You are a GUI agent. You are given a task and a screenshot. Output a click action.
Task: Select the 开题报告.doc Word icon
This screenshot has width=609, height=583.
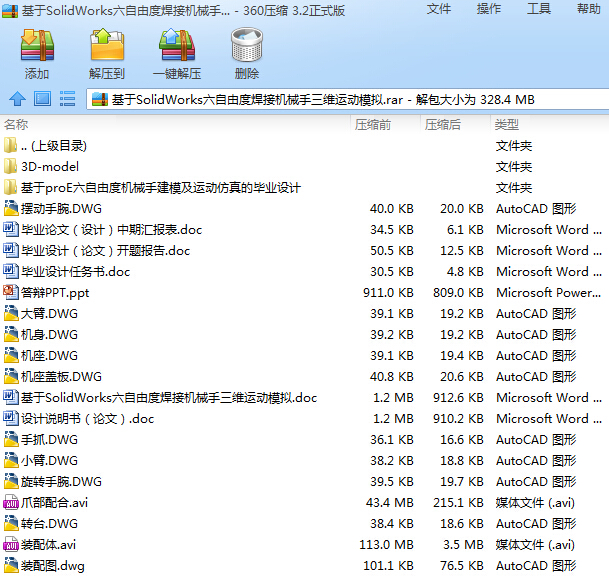pyautogui.click(x=11, y=250)
